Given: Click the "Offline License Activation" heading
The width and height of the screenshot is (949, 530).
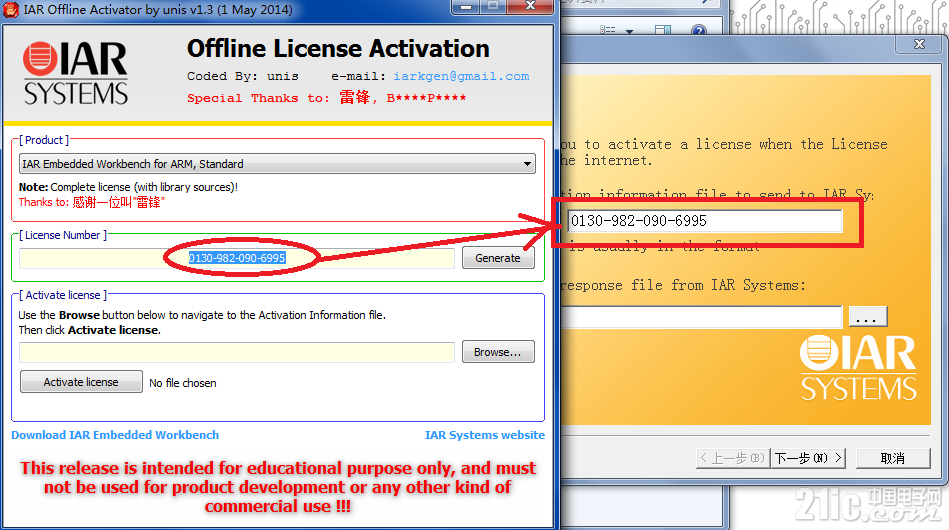Looking at the screenshot, I should point(338,49).
